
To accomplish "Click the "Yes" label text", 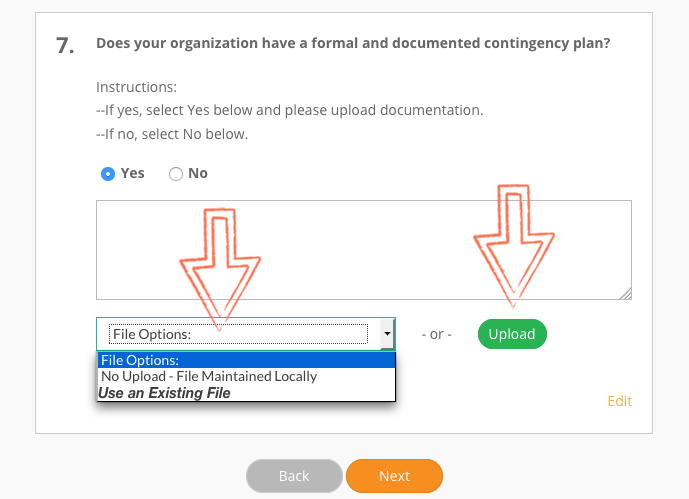I will coord(132,173).
